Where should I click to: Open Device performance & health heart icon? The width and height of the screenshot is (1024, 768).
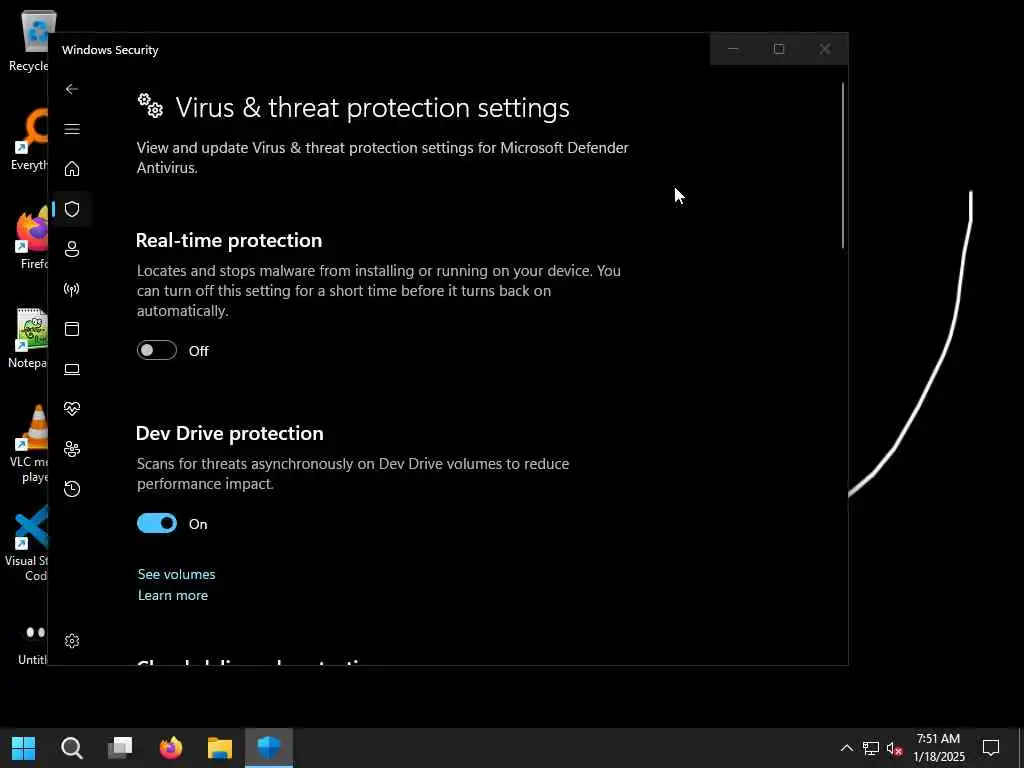click(x=72, y=409)
